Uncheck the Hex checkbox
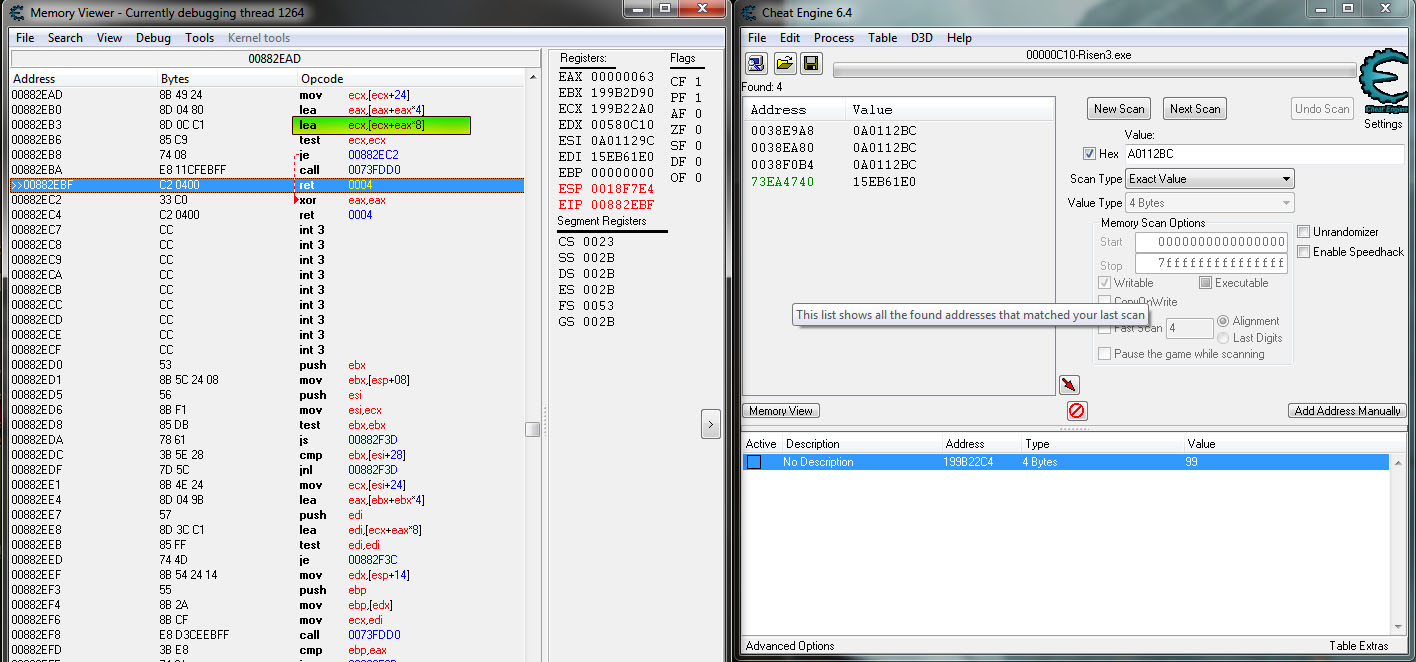 point(1089,154)
